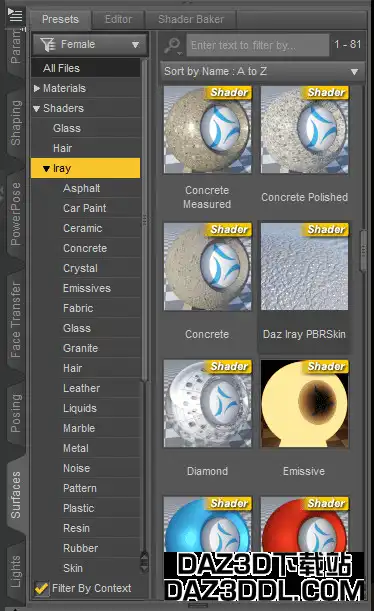Viewport: 374px width, 611px height.
Task: Click the 1 - 81 results counter
Action: 348,44
